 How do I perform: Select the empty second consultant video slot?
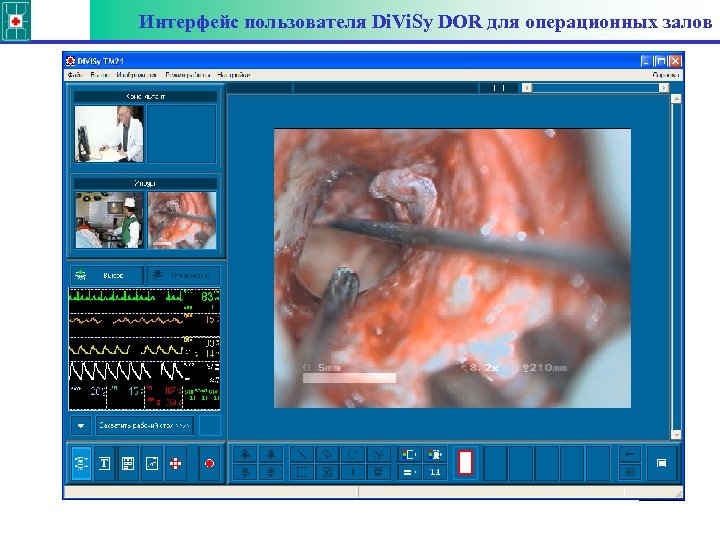[181, 134]
